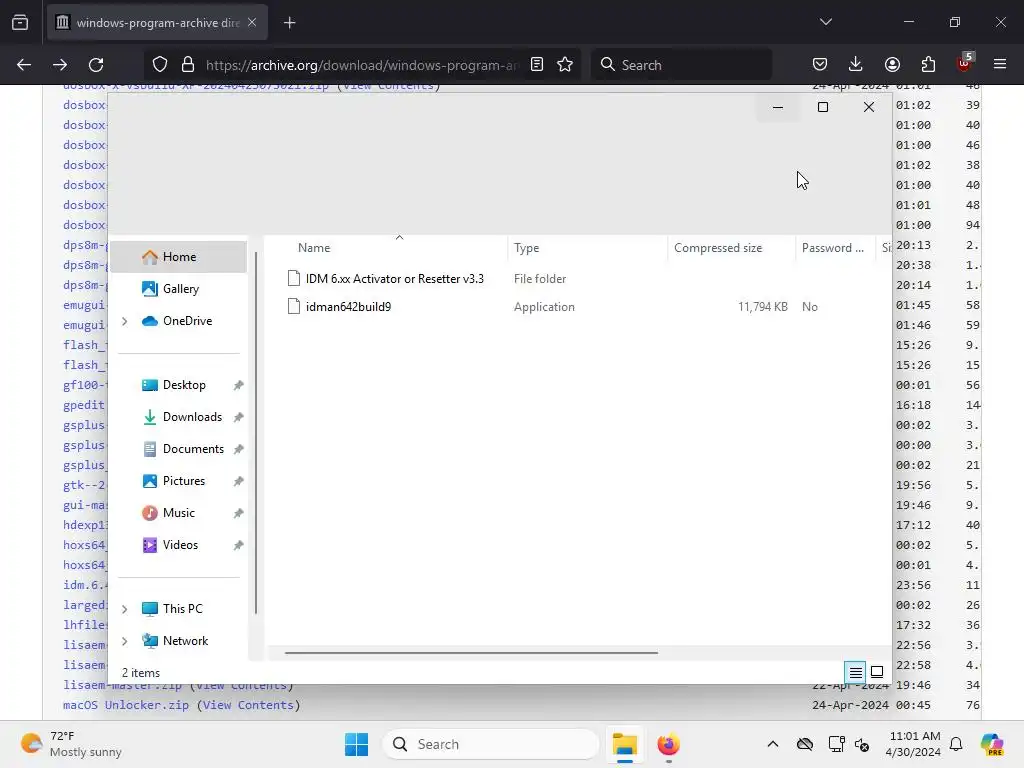The height and width of the screenshot is (768, 1024).
Task: Toggle Firefox reader view
Action: pos(537,65)
